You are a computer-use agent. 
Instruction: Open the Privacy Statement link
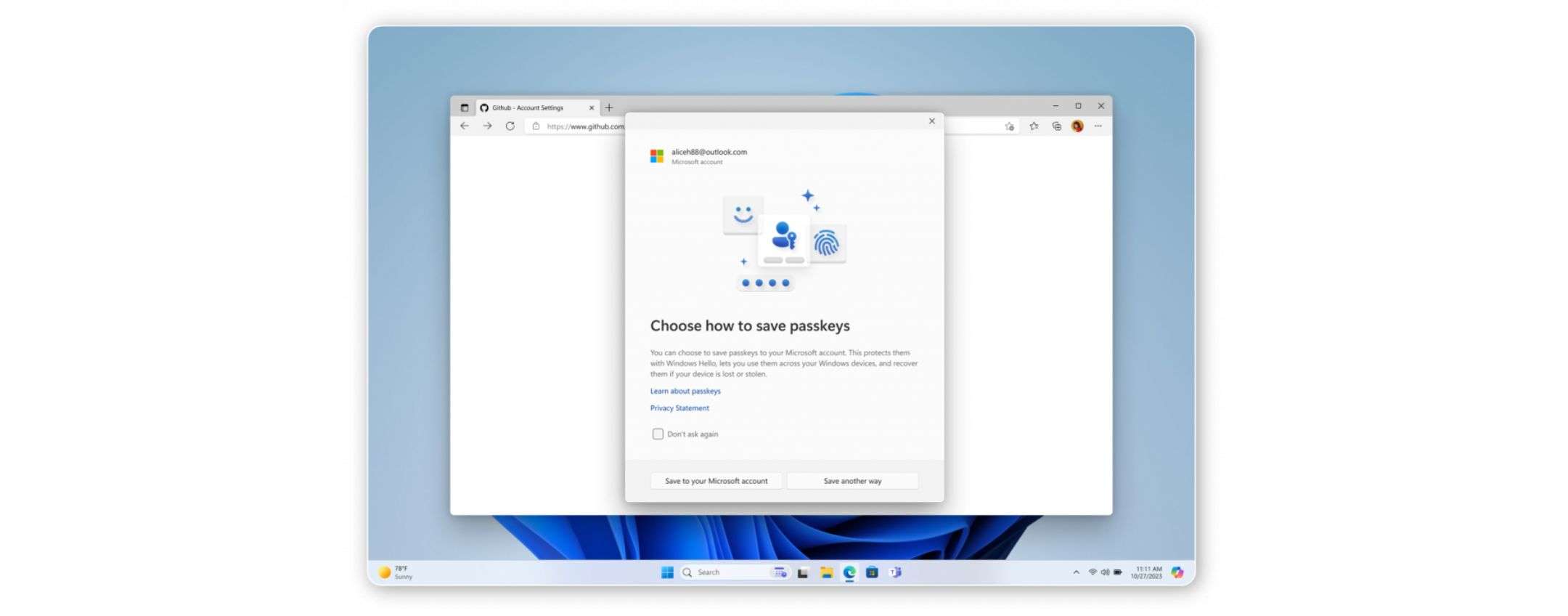pyautogui.click(x=679, y=408)
